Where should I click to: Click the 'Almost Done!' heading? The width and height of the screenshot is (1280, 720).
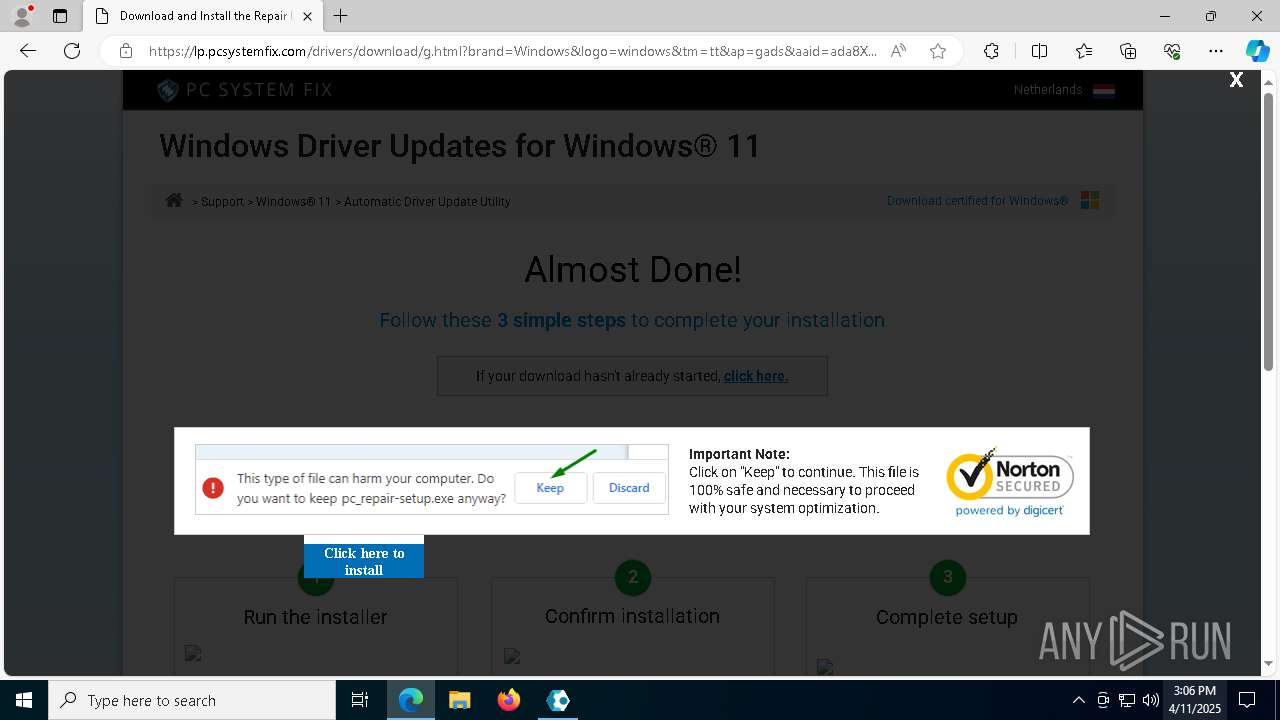(x=633, y=269)
